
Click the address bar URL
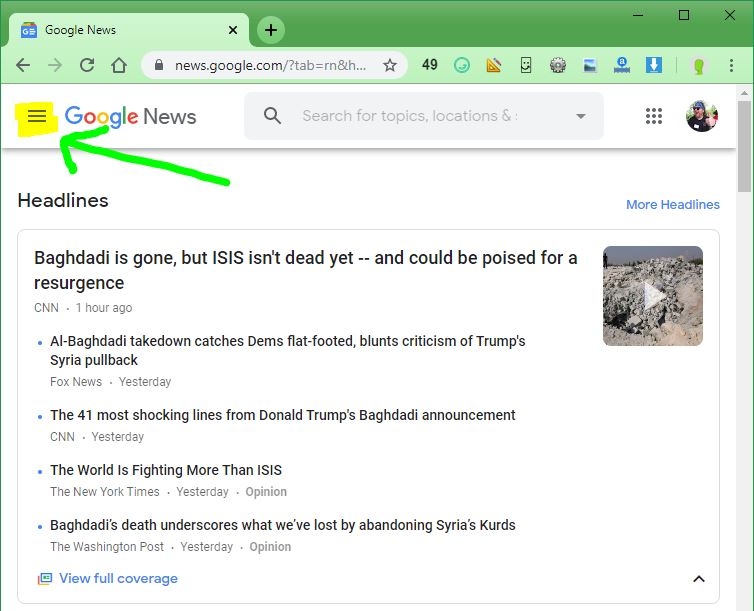click(x=270, y=65)
